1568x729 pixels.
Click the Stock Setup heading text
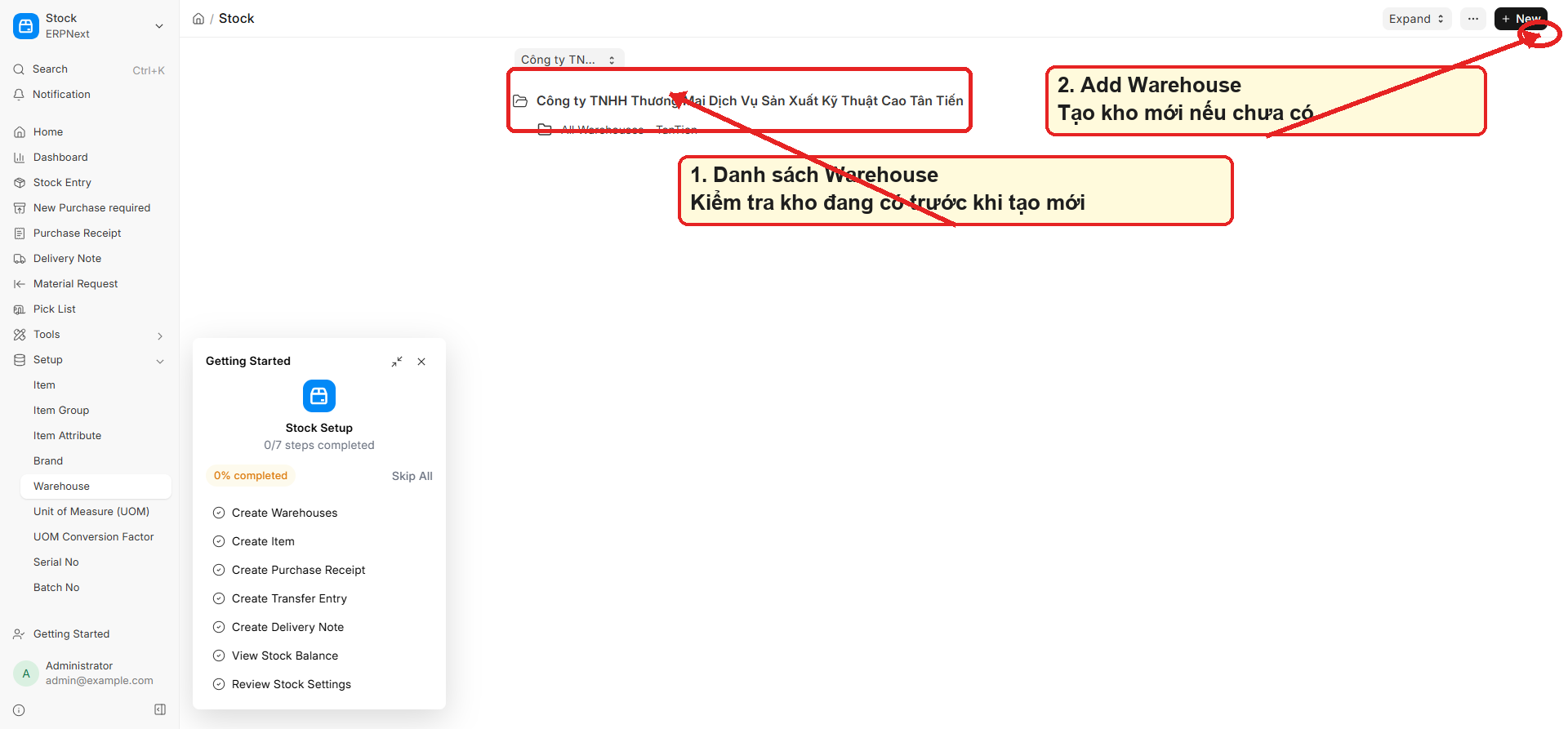319,428
